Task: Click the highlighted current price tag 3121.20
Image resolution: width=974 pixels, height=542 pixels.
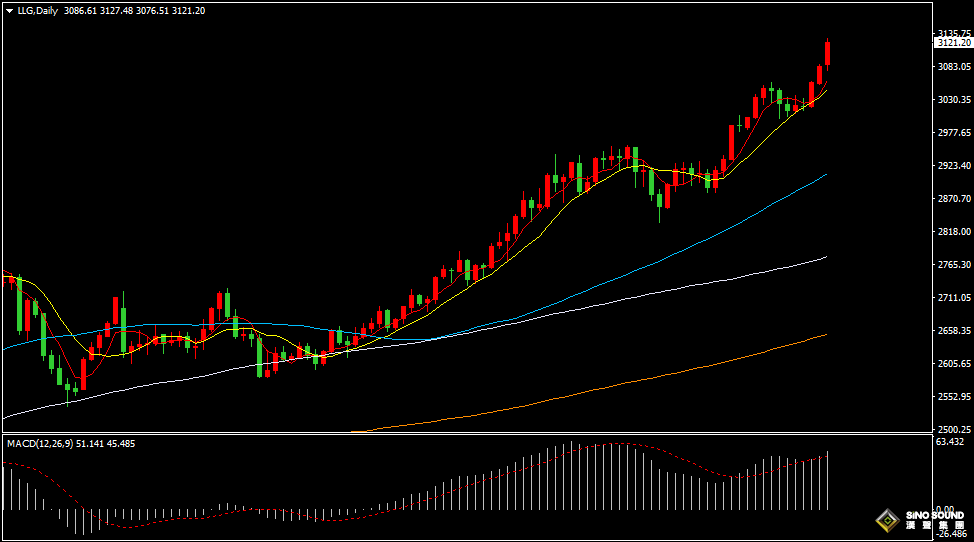Action: 953,44
